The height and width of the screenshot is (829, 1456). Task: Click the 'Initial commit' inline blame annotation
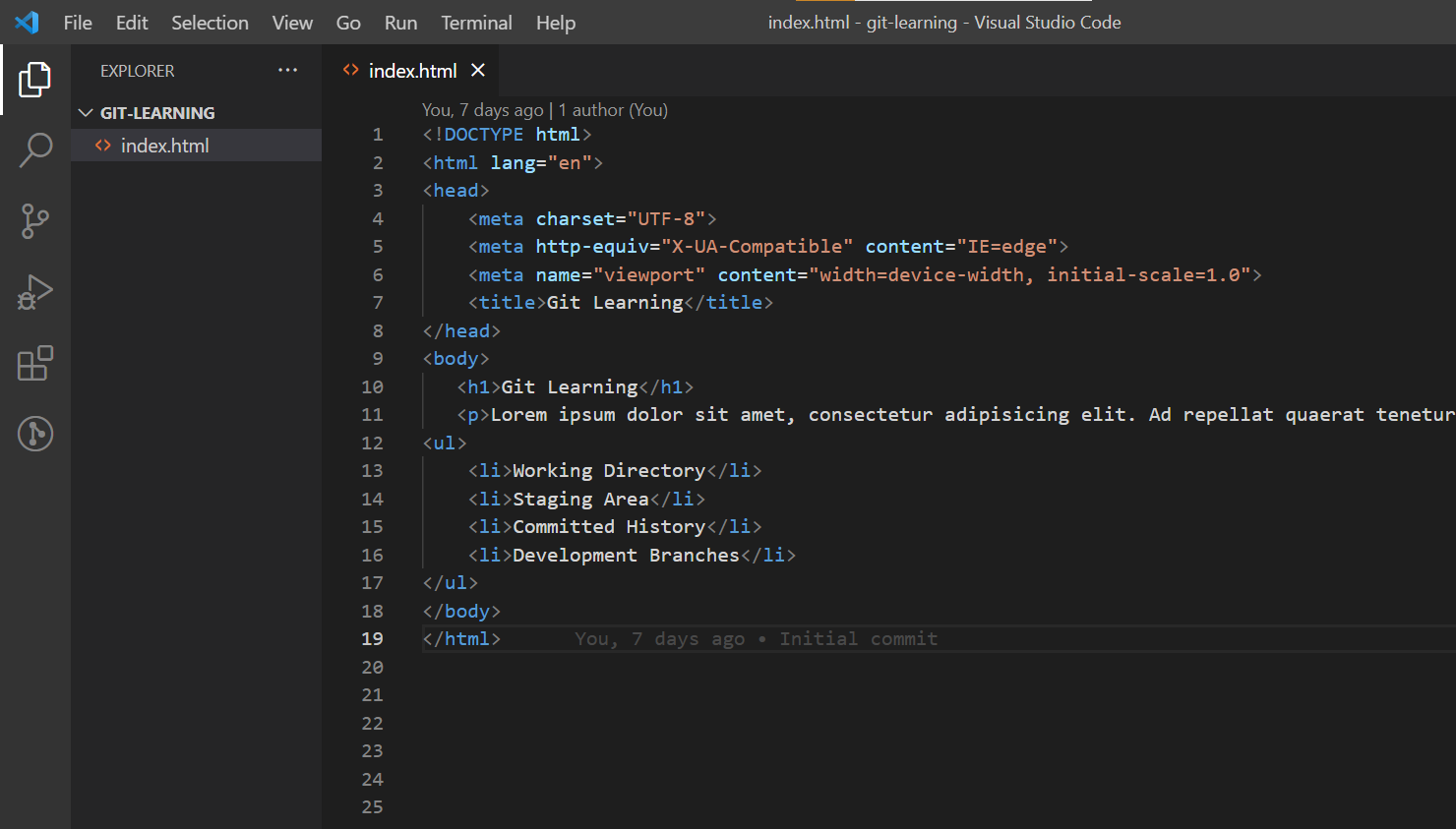(757, 639)
